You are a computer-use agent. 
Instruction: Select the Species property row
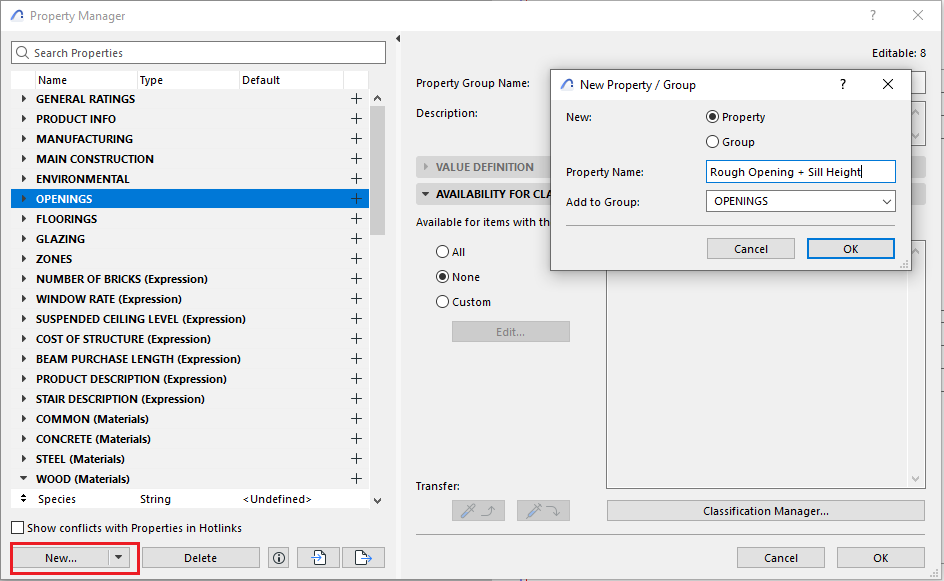coord(190,499)
